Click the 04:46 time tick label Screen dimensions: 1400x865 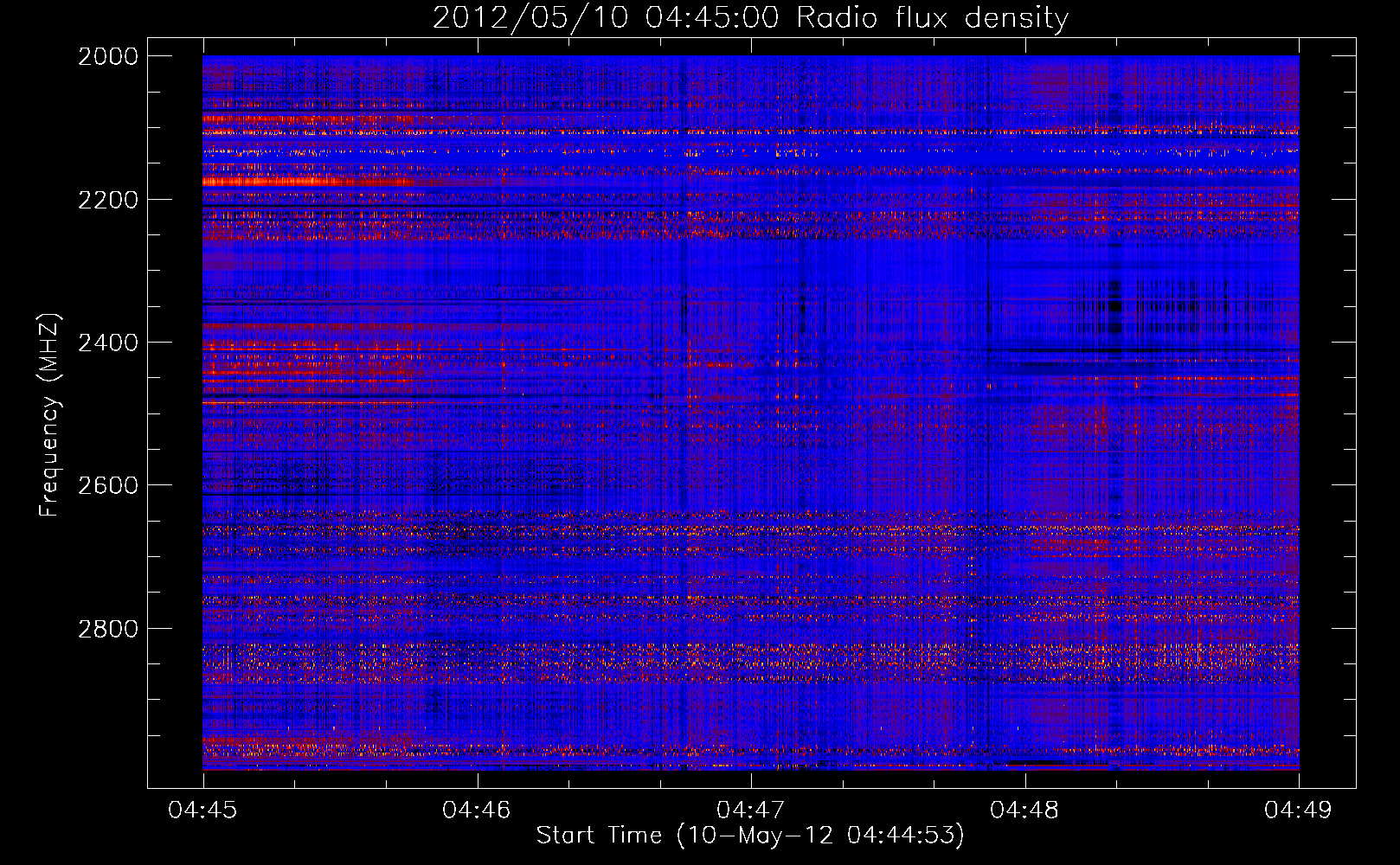click(x=477, y=810)
